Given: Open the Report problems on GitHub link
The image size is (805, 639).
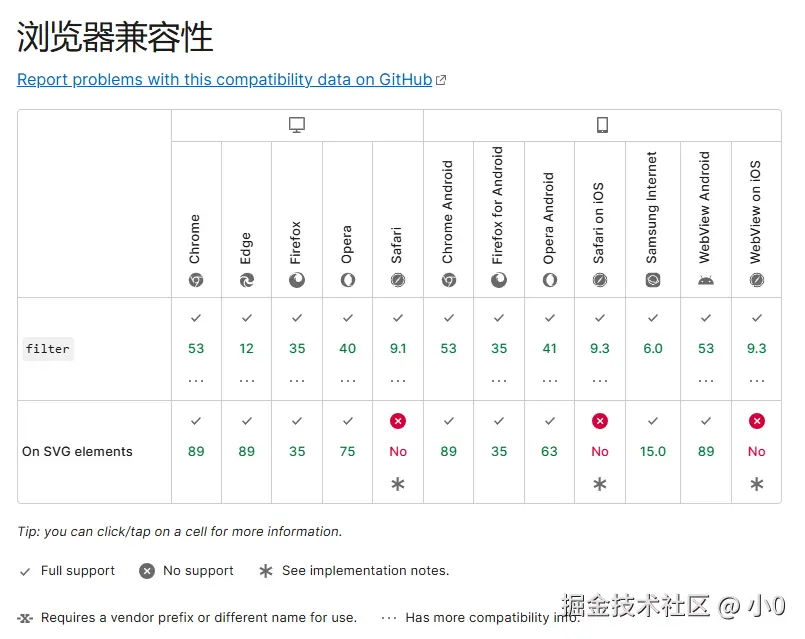Looking at the screenshot, I should click(225, 80).
